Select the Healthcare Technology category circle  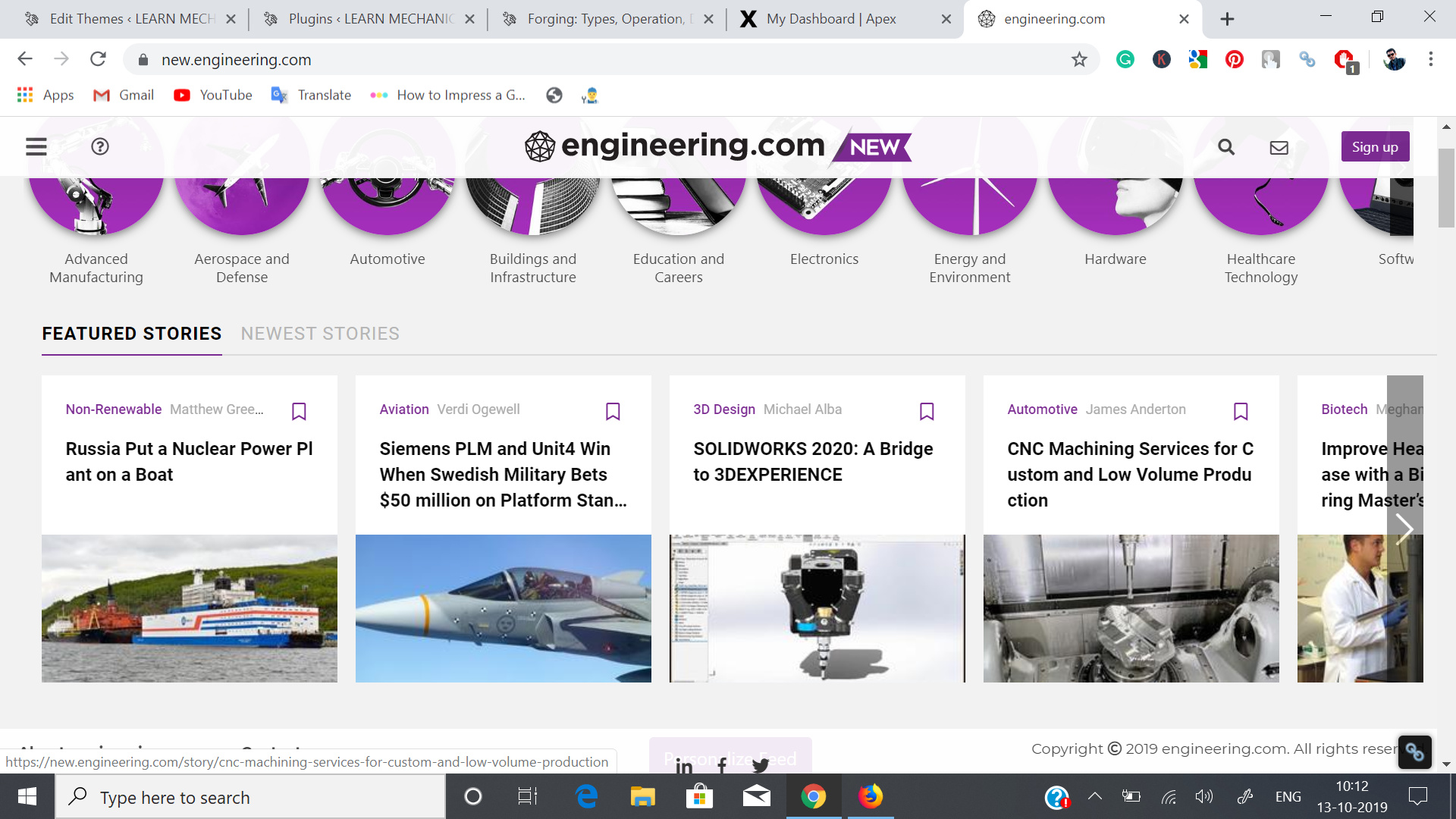(1261, 205)
